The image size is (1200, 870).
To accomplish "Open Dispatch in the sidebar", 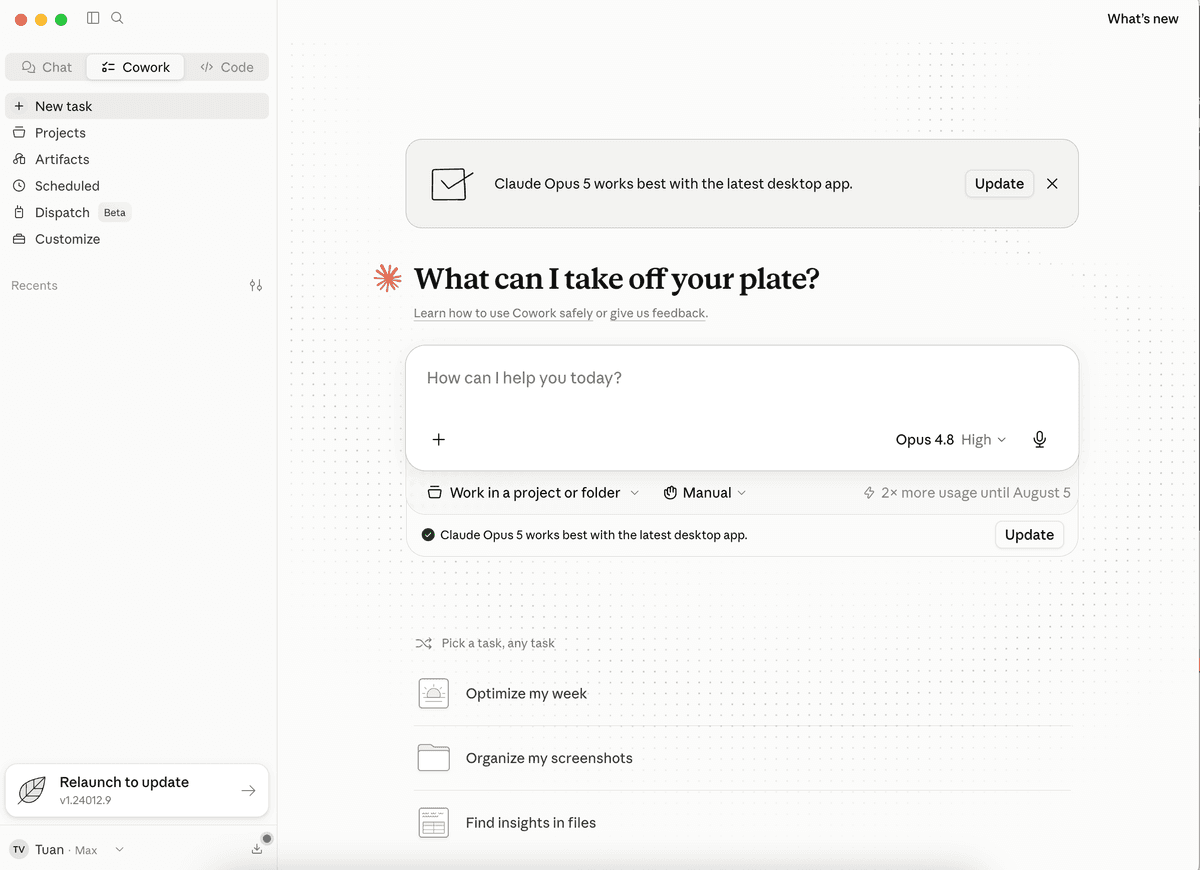I will (x=137, y=212).
